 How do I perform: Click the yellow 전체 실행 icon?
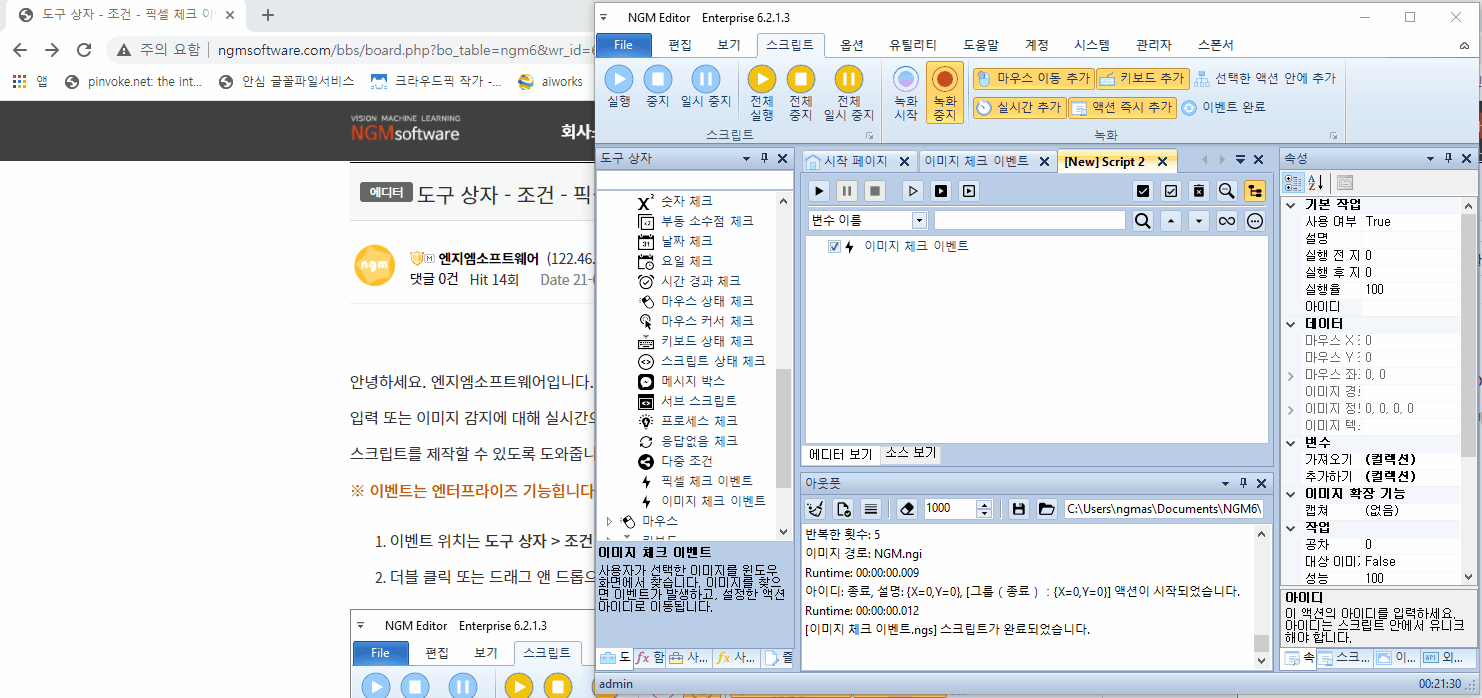[762, 79]
